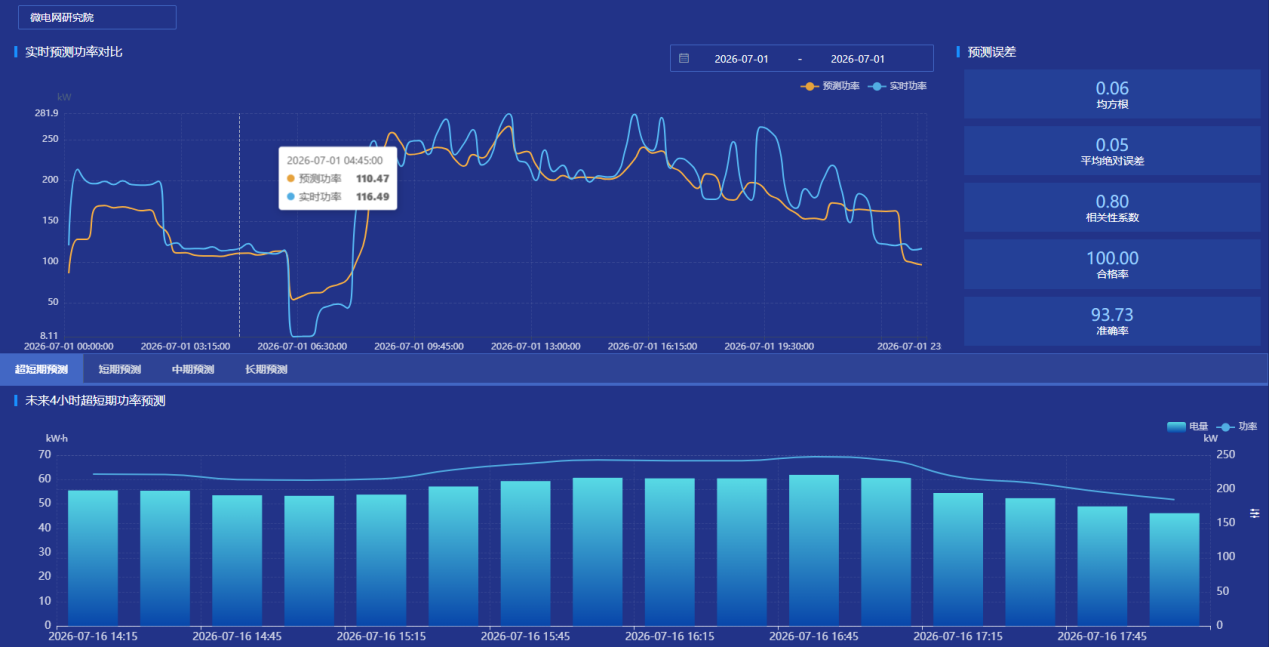This screenshot has height=647, width=1269.
Task: Click the 准确率 93.73 card
Action: point(1112,321)
